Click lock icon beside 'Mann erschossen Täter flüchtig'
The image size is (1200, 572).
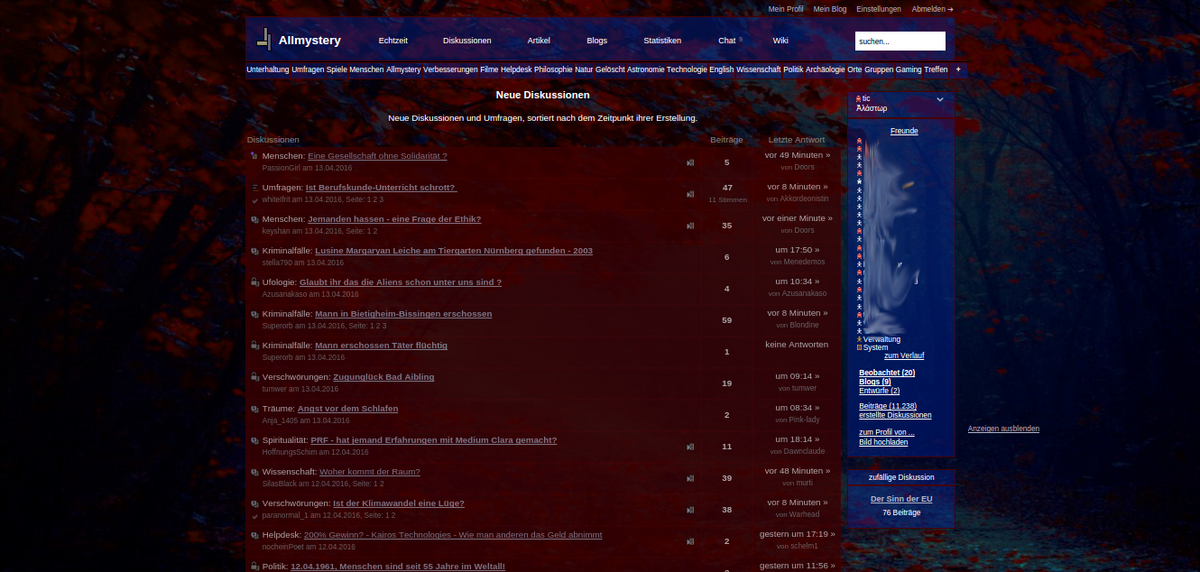coord(255,345)
